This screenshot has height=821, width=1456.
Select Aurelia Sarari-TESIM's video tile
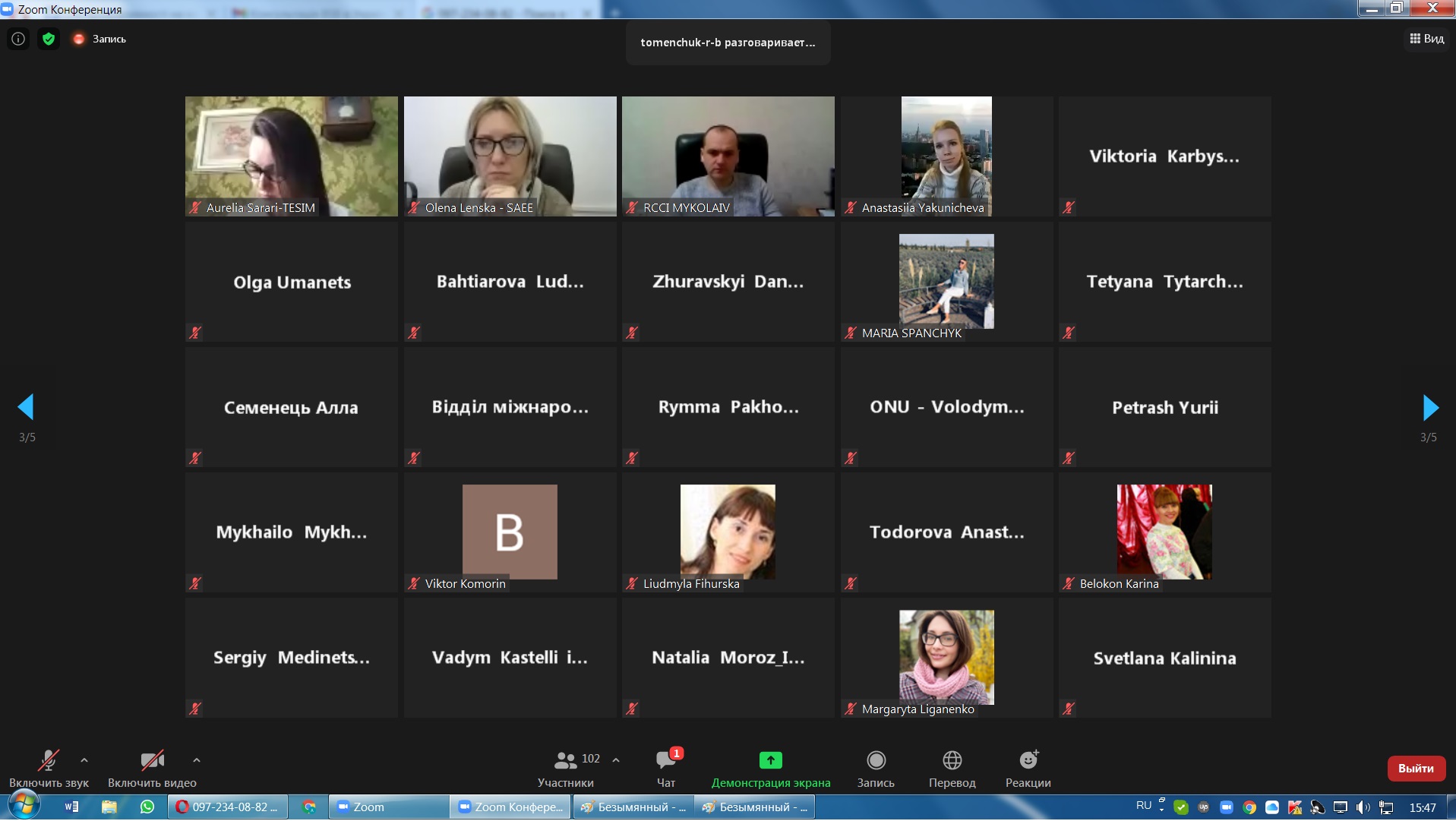[x=292, y=156]
